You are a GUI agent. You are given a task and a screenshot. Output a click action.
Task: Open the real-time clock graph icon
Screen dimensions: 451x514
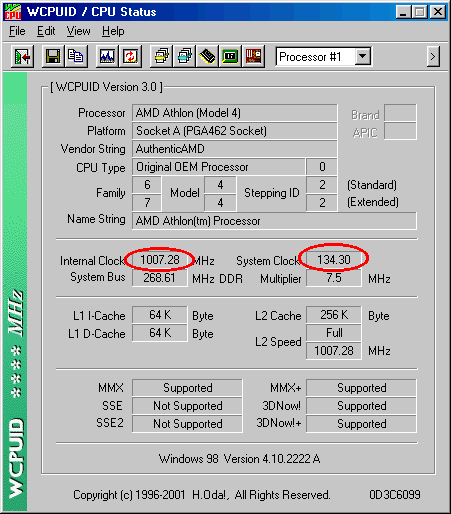click(x=107, y=56)
